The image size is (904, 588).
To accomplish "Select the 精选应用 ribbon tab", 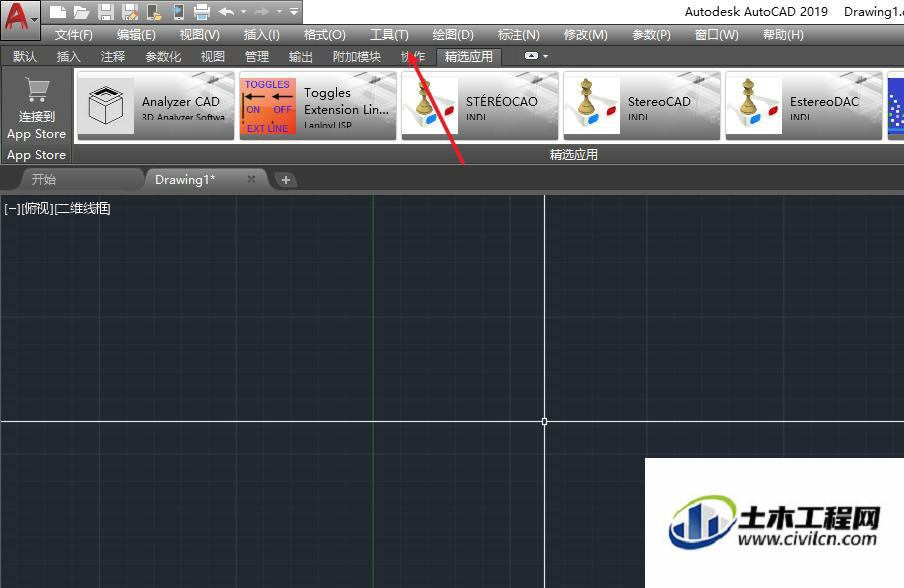I will (x=469, y=56).
